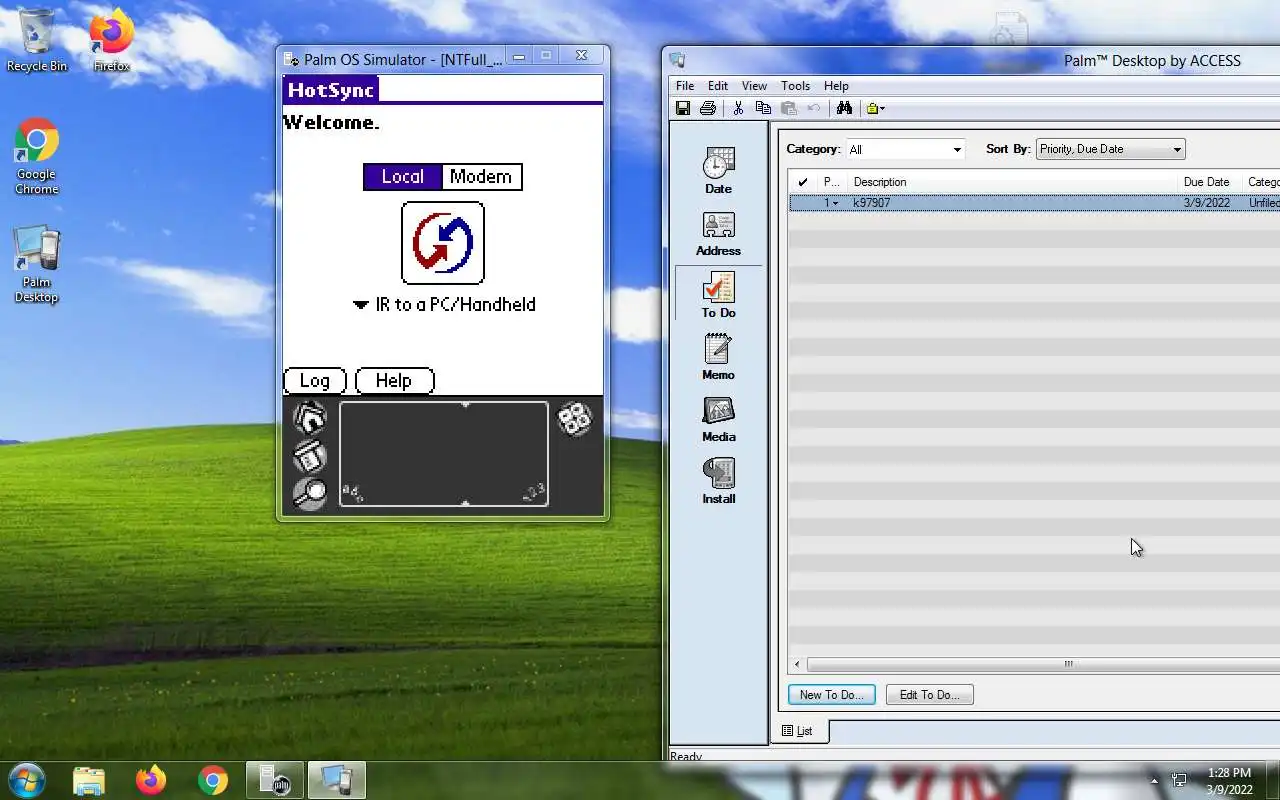Open the Media view in sidebar
The height and width of the screenshot is (800, 1280).
pos(718,419)
